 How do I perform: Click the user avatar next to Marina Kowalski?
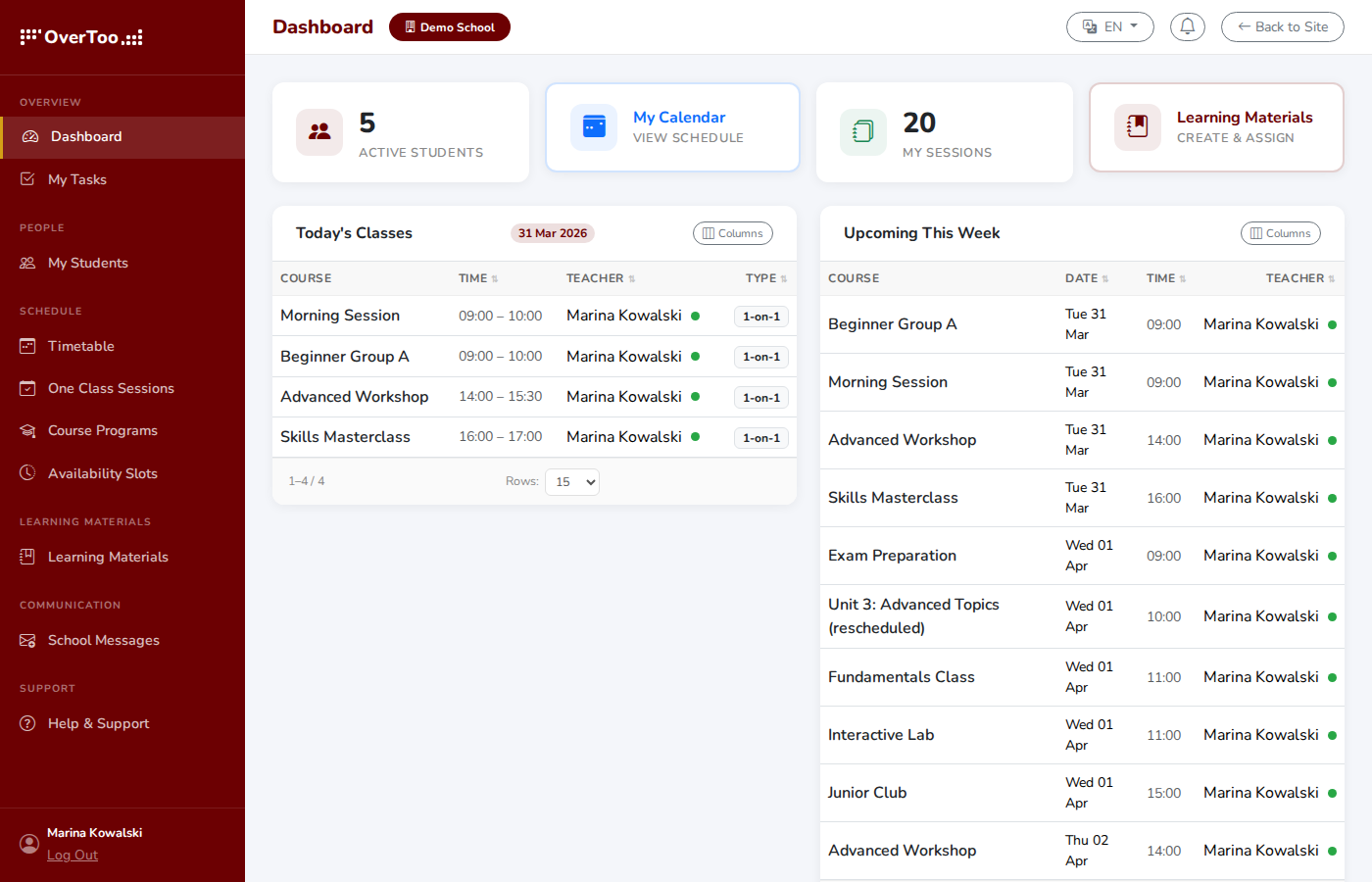[28, 844]
